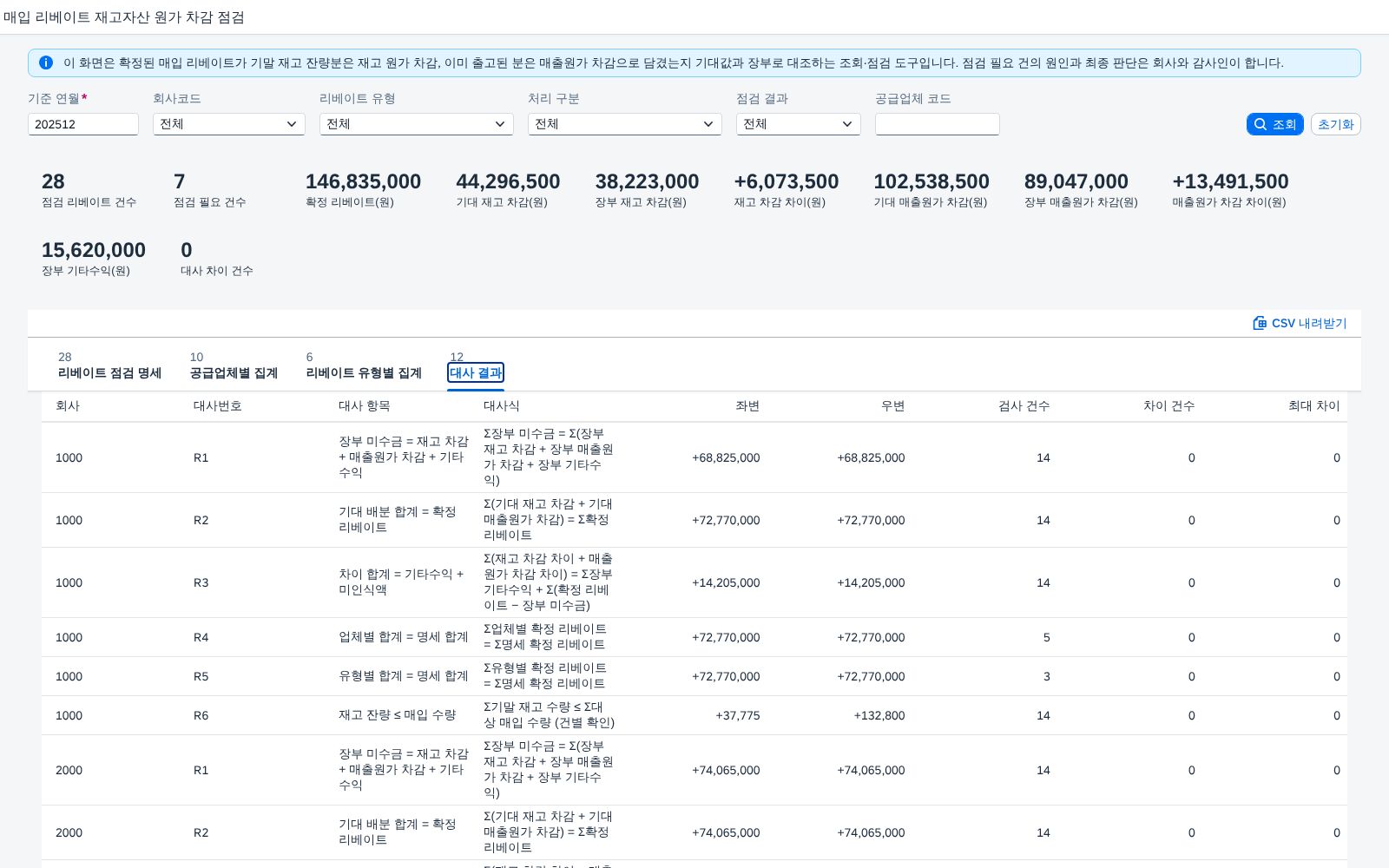Image resolution: width=1389 pixels, height=868 pixels.
Task: Click the +13,491,500 매출원가 차감 차이 figure
Action: tap(1230, 181)
